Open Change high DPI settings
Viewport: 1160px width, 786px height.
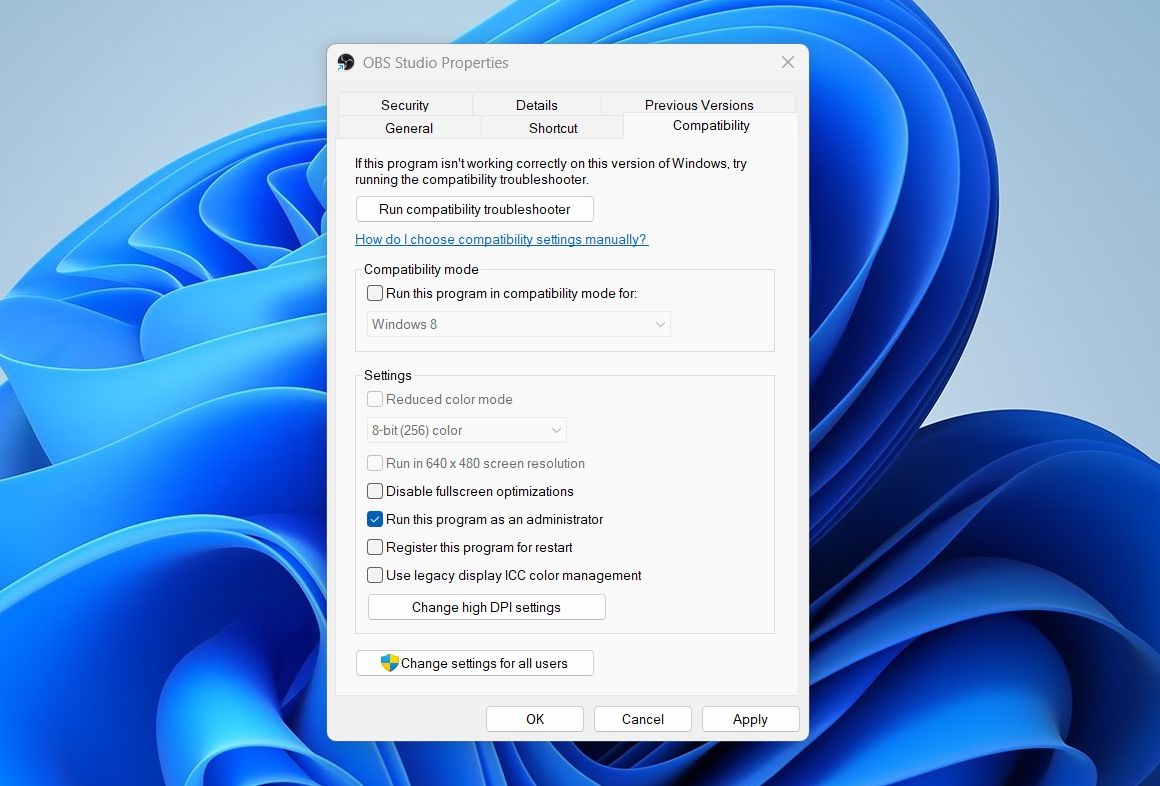[x=486, y=608]
